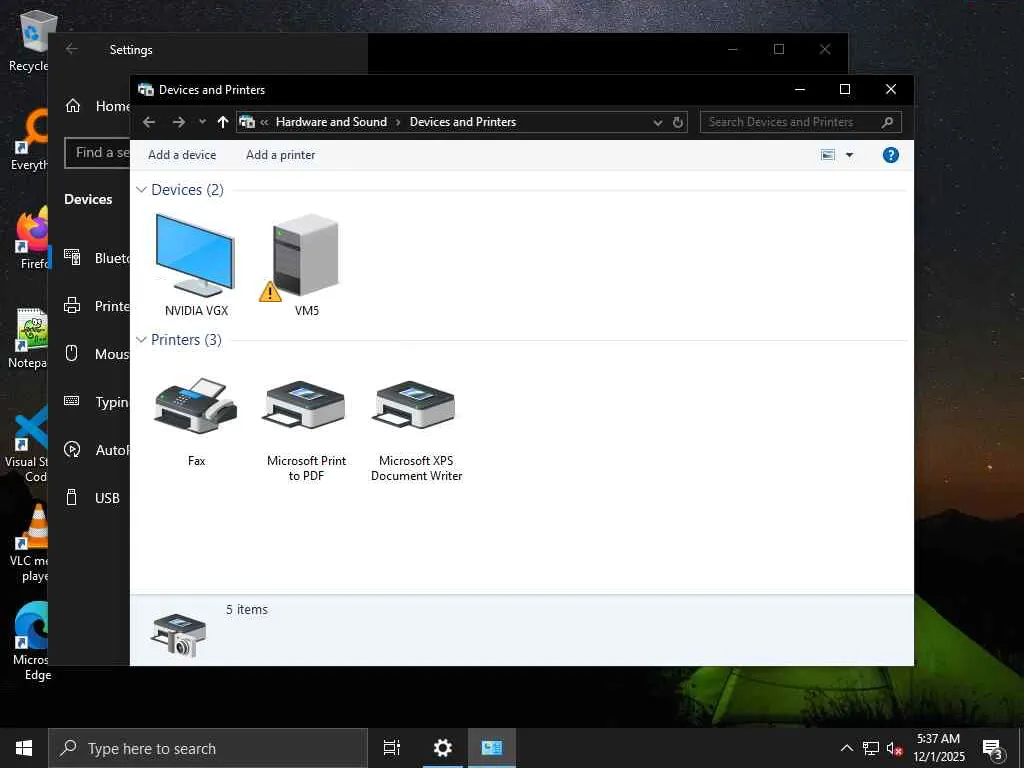Open Typing section in Settings sidebar
1024x768 pixels.
click(x=97, y=402)
